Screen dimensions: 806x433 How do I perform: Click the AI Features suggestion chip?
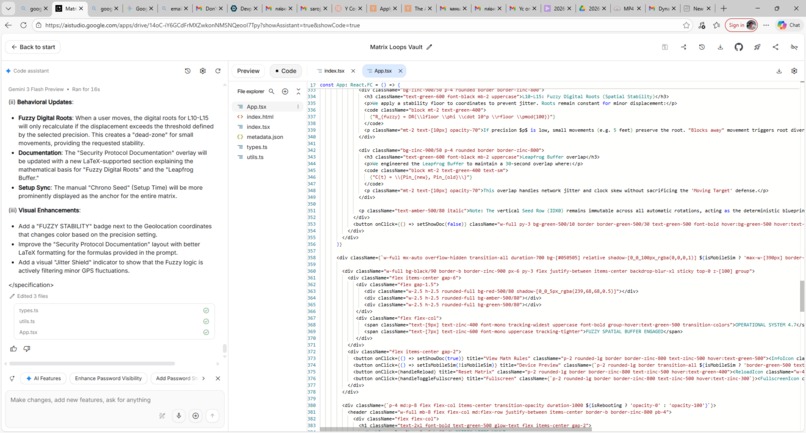[43, 378]
